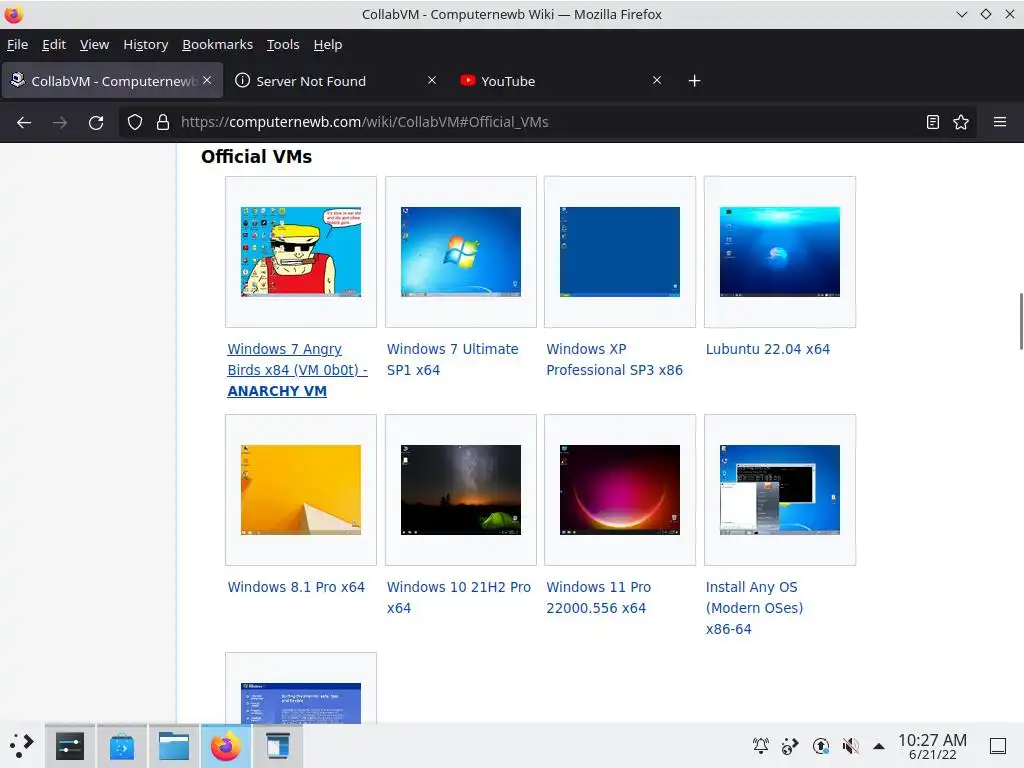Click the forward navigation arrow

(60, 122)
